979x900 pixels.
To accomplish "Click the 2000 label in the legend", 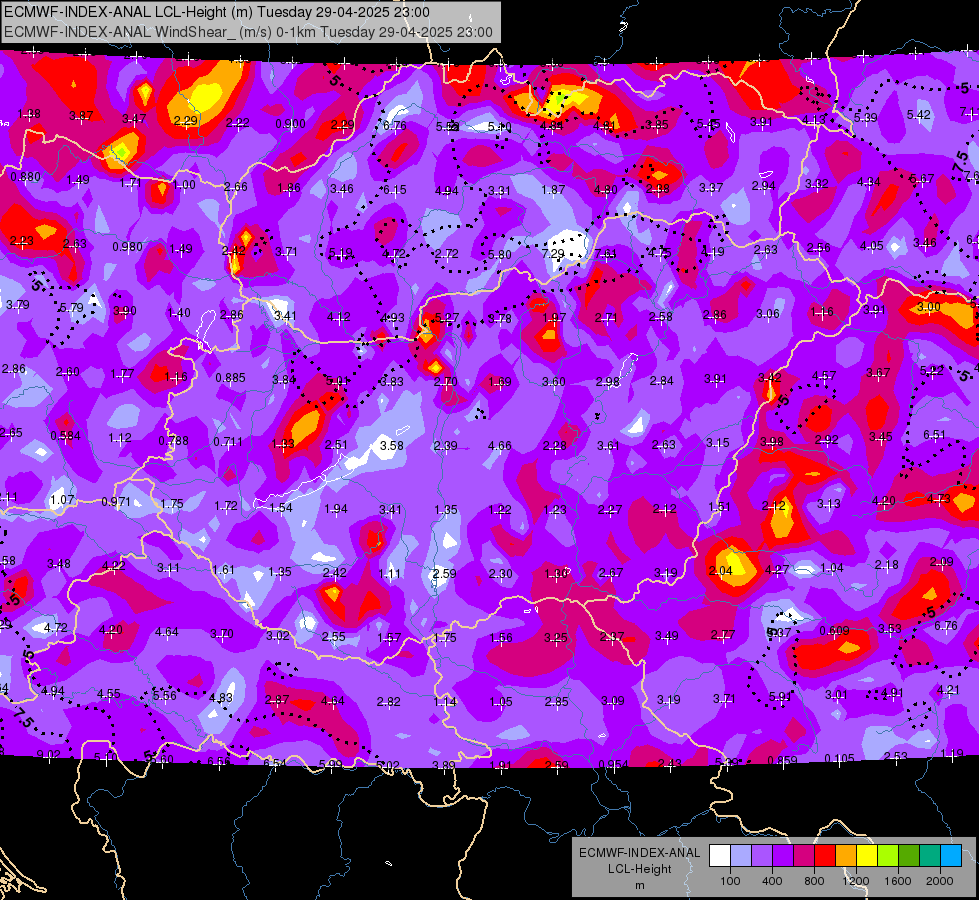I will coord(940,881).
